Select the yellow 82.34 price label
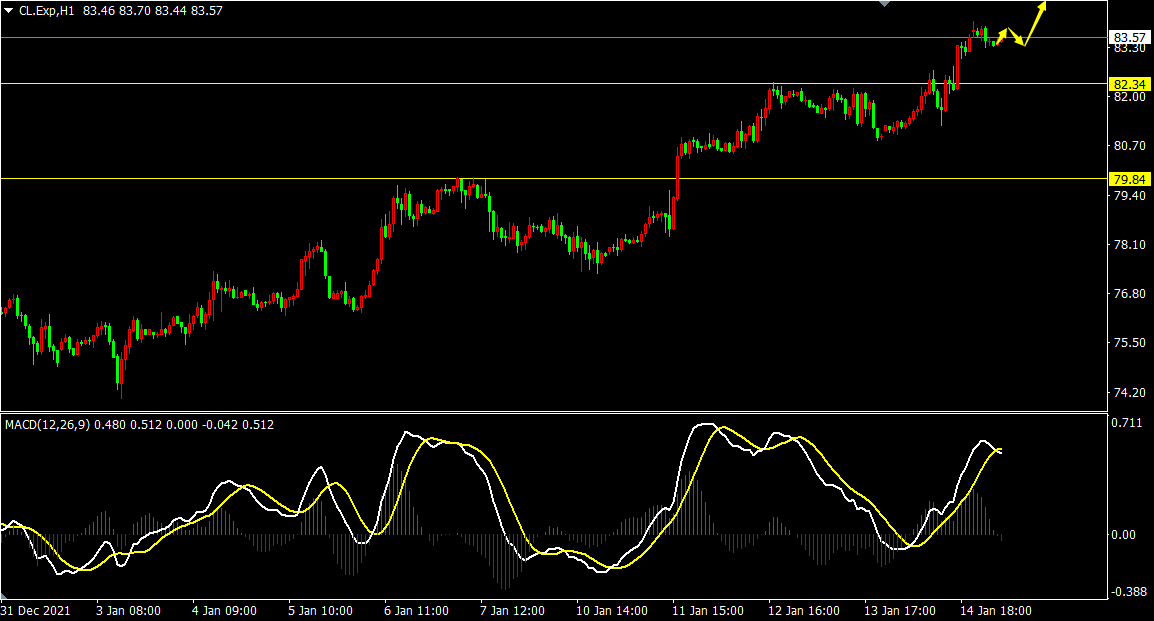The image size is (1154, 621). click(x=1129, y=85)
